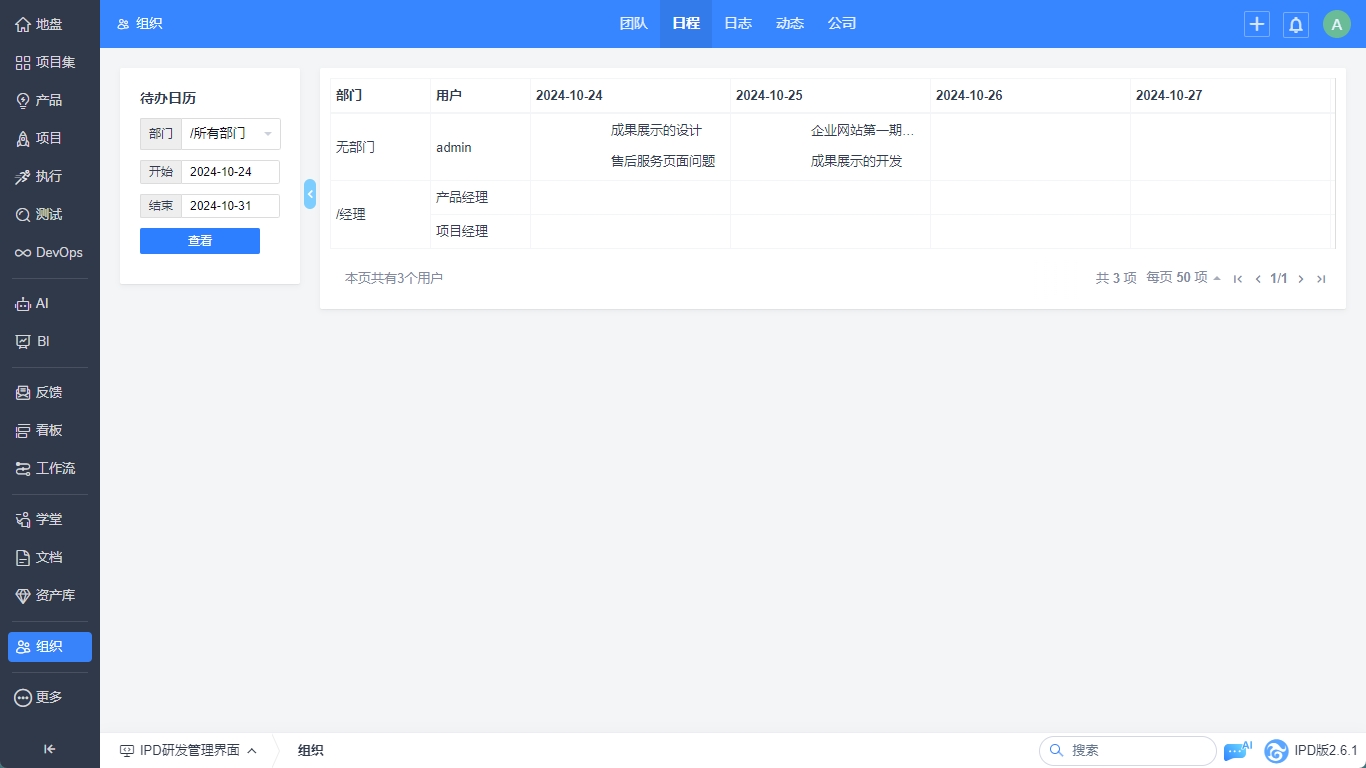The image size is (1366, 768).
Task: Switch to the 动态 tab
Action: click(x=790, y=24)
